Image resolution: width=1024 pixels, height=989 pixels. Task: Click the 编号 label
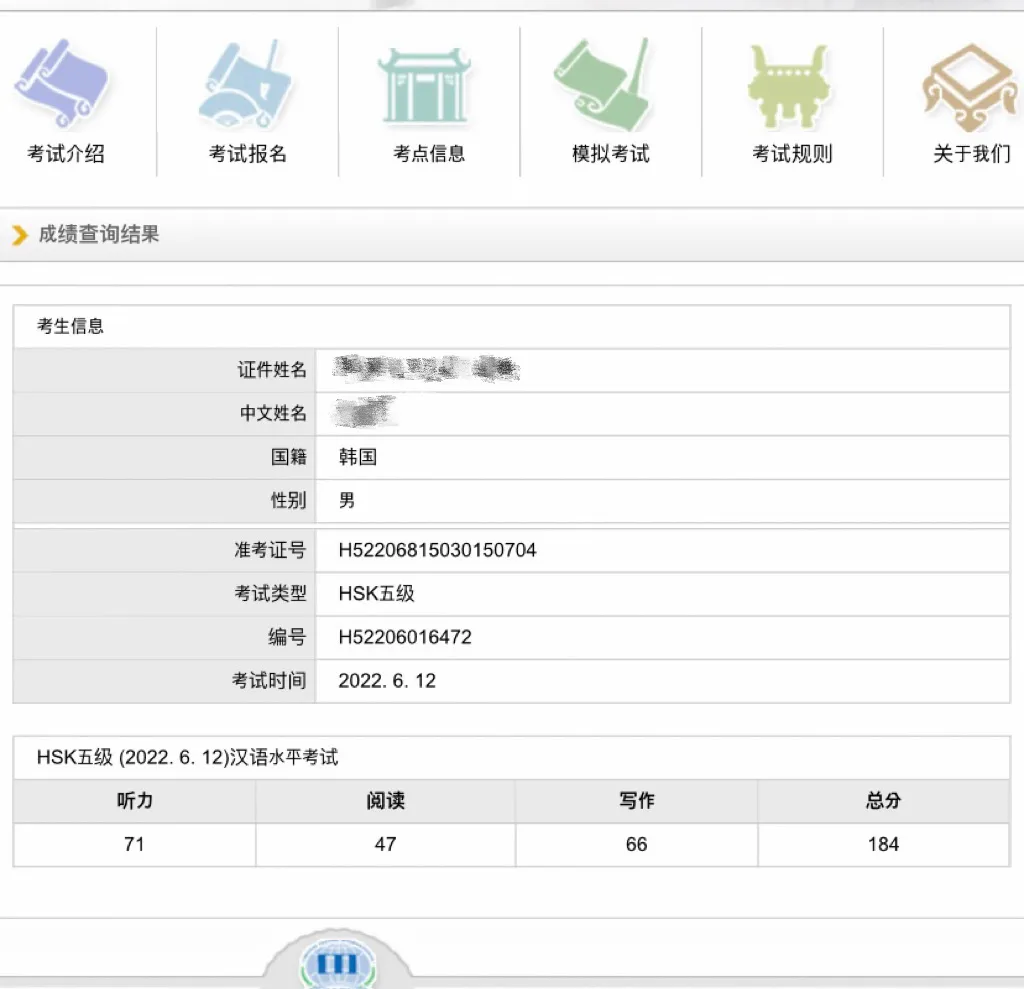pyautogui.click(x=287, y=637)
